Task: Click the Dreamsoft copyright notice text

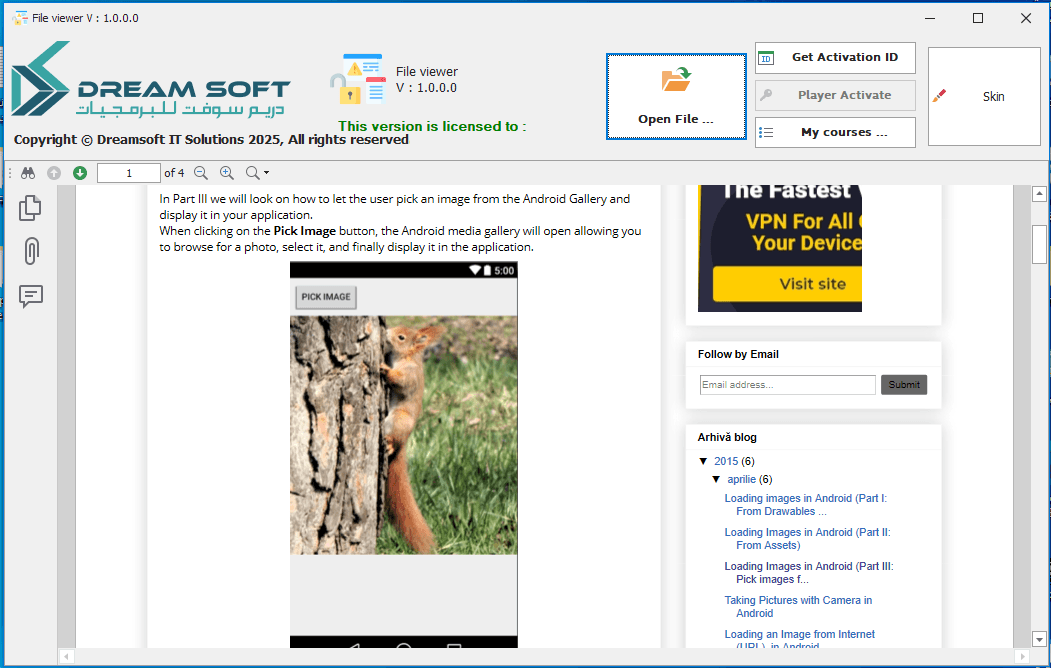Action: 211,139
